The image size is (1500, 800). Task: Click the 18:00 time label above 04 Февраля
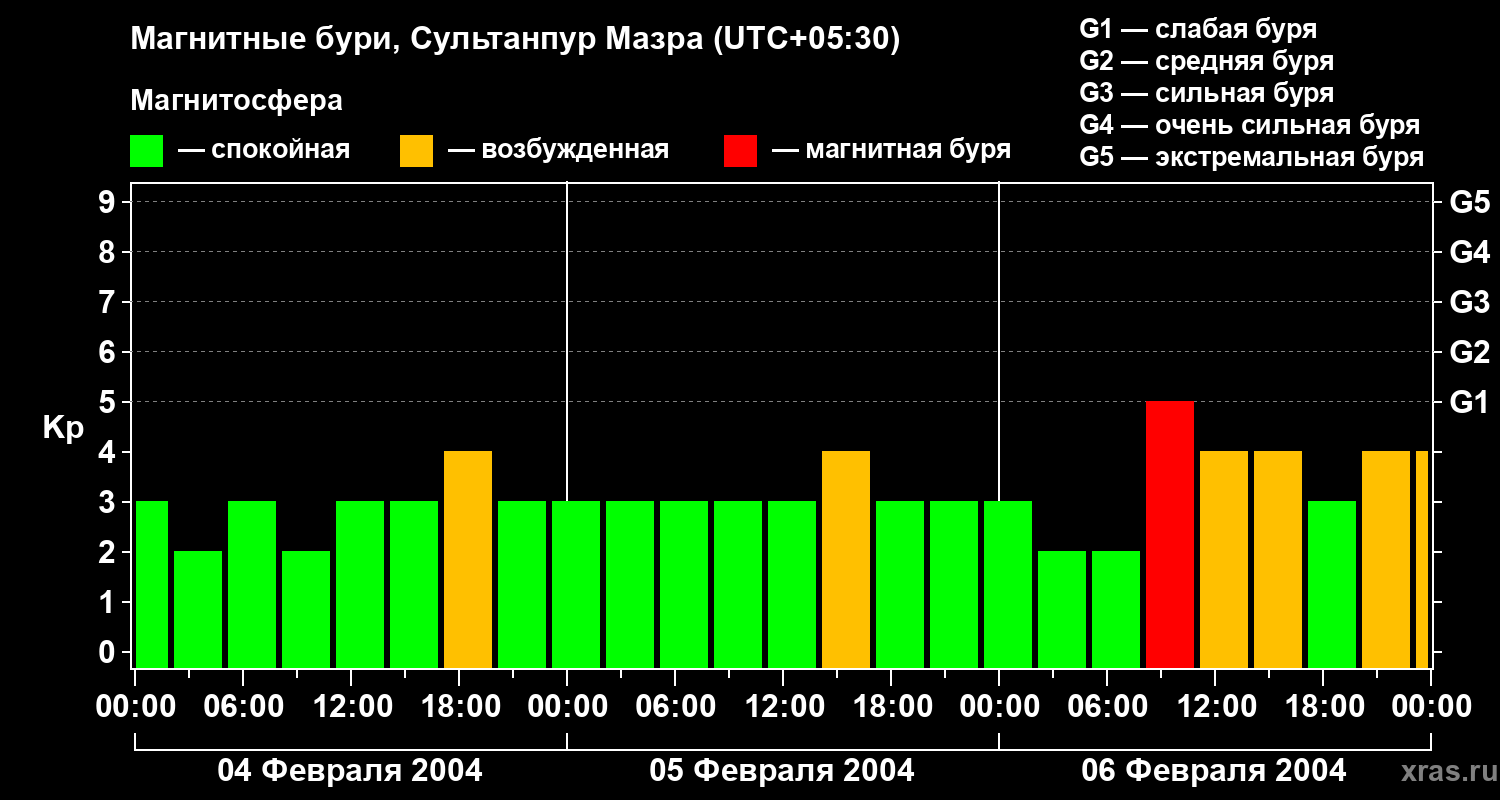click(459, 707)
